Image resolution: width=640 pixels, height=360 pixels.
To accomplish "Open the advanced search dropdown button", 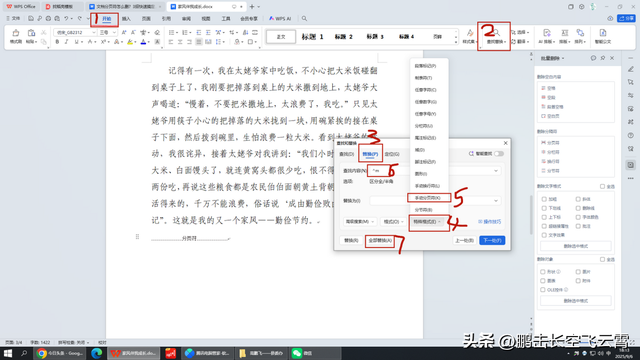I will pos(360,222).
